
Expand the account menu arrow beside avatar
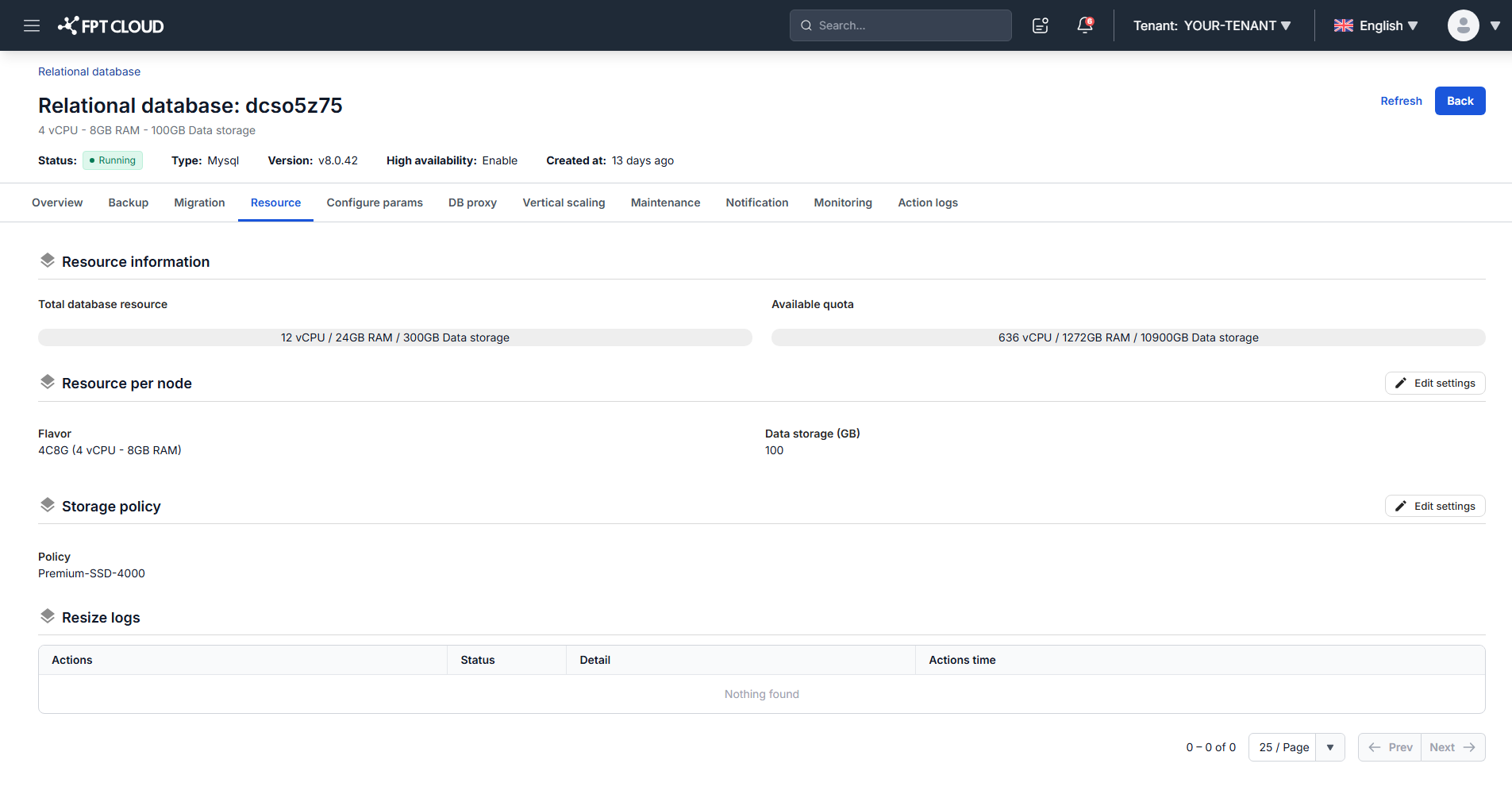click(x=1495, y=25)
